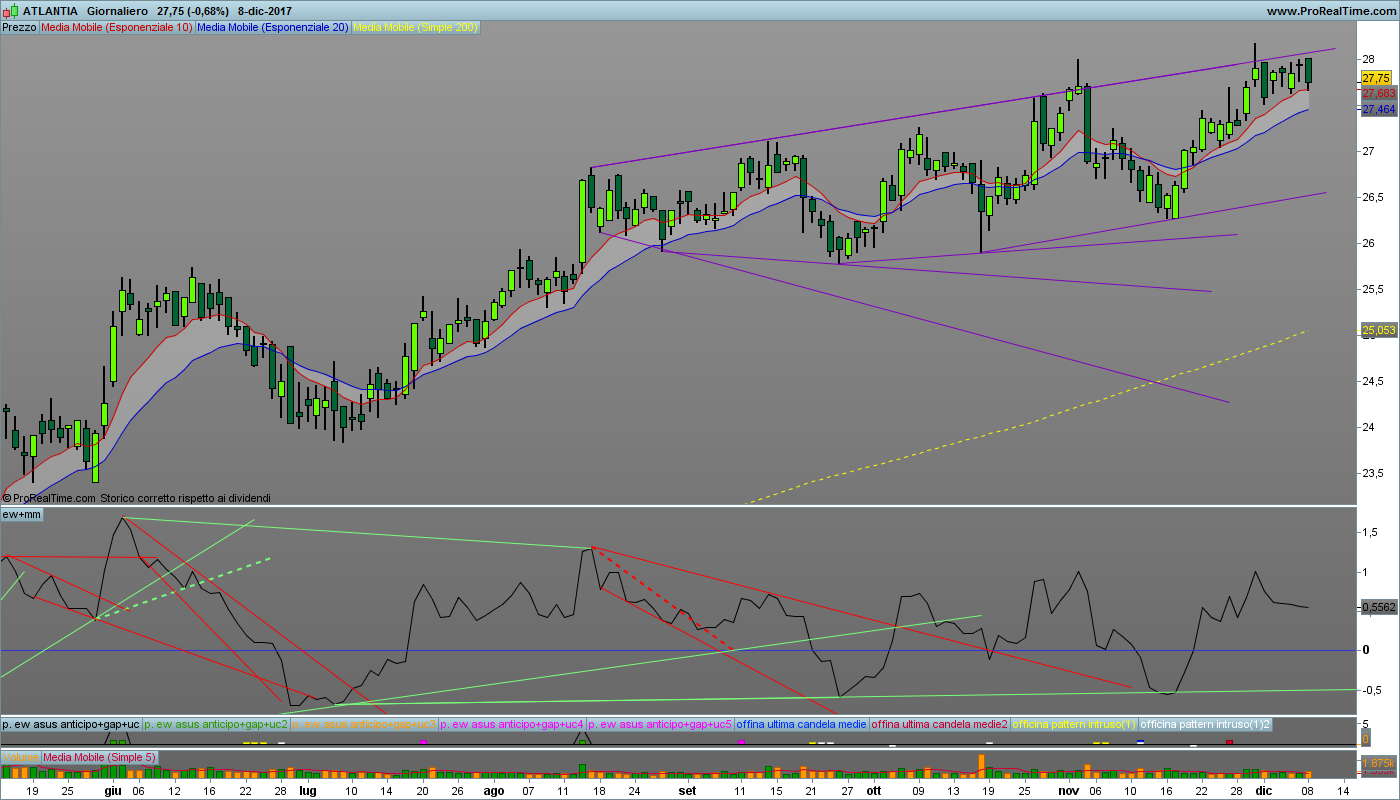Click the 0,5562 oscillator value tag
The width and height of the screenshot is (1400, 800).
pyautogui.click(x=1379, y=607)
